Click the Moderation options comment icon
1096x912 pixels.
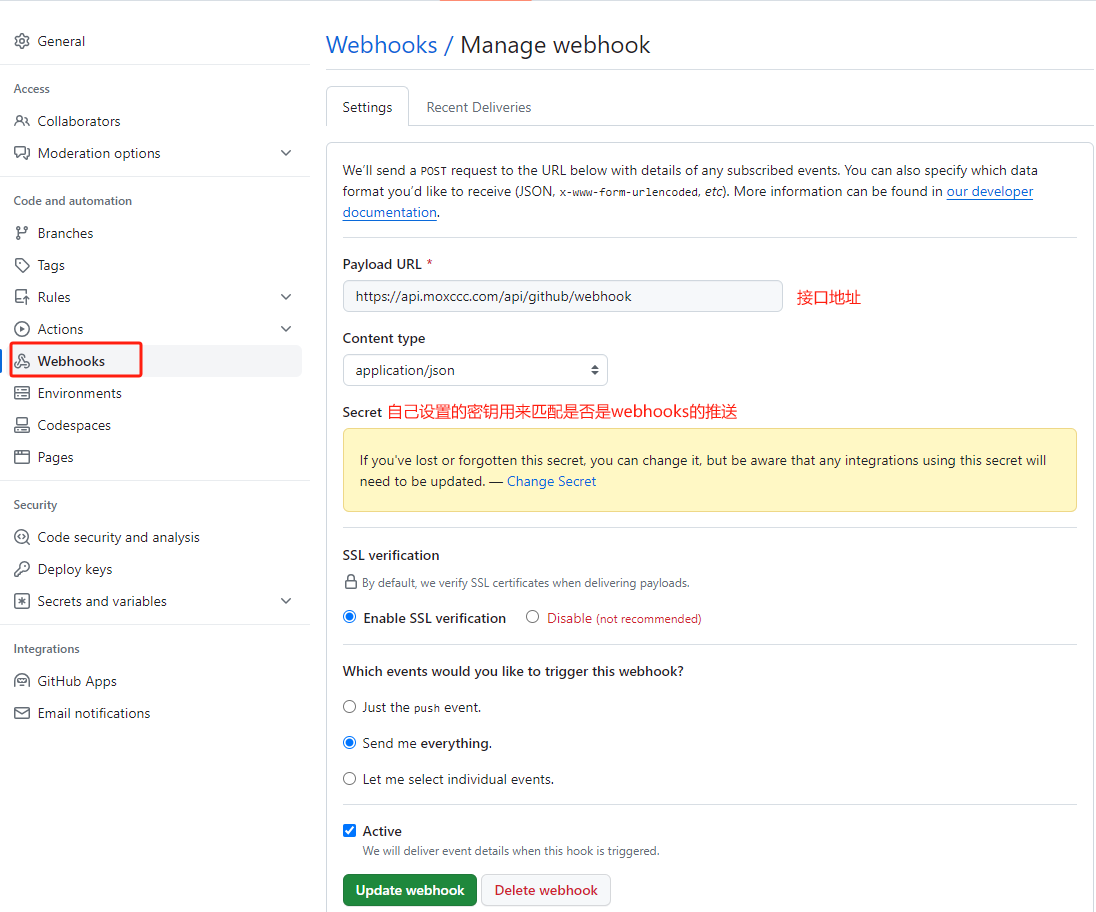point(22,153)
